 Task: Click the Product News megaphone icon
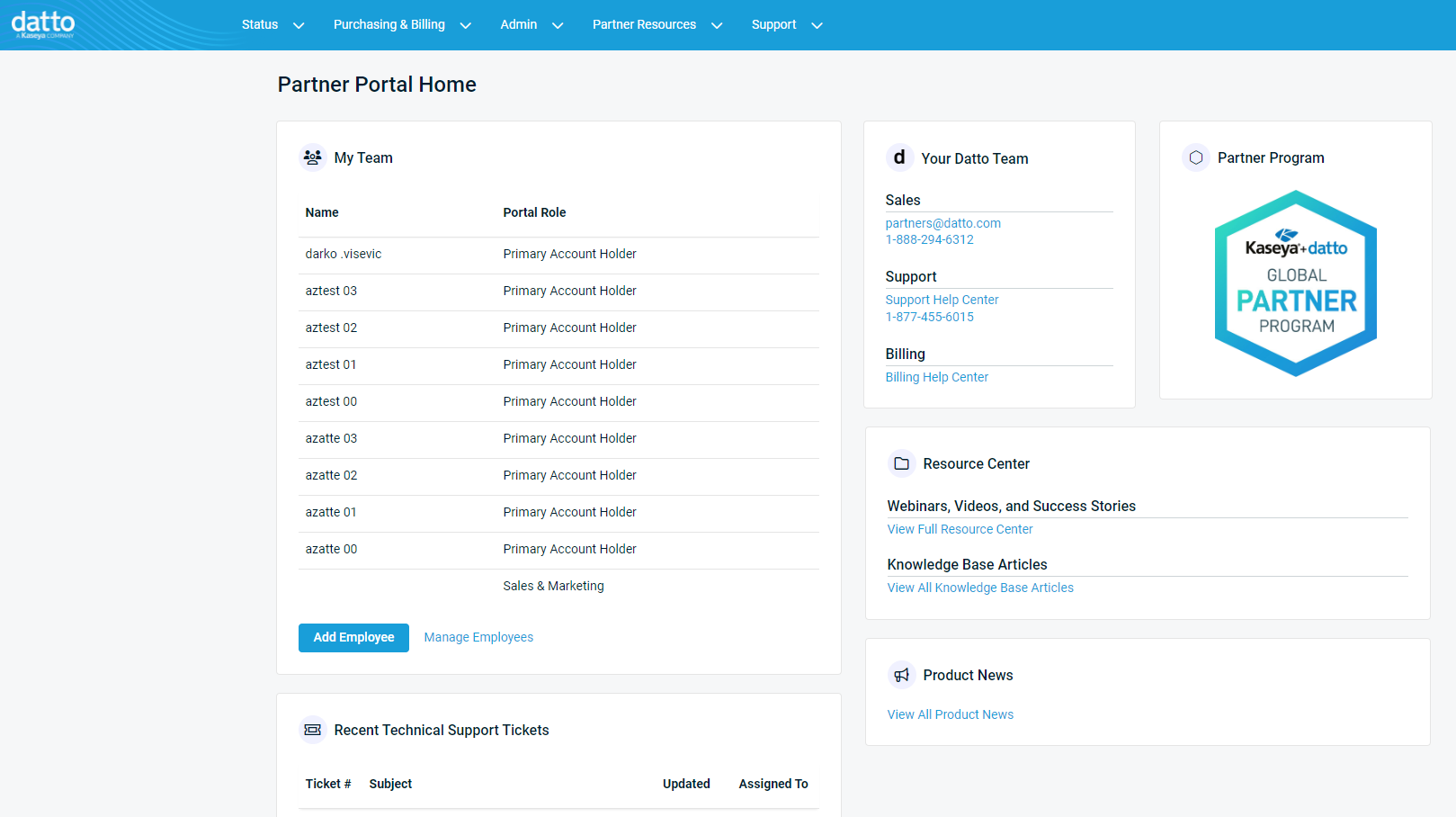pyautogui.click(x=901, y=675)
